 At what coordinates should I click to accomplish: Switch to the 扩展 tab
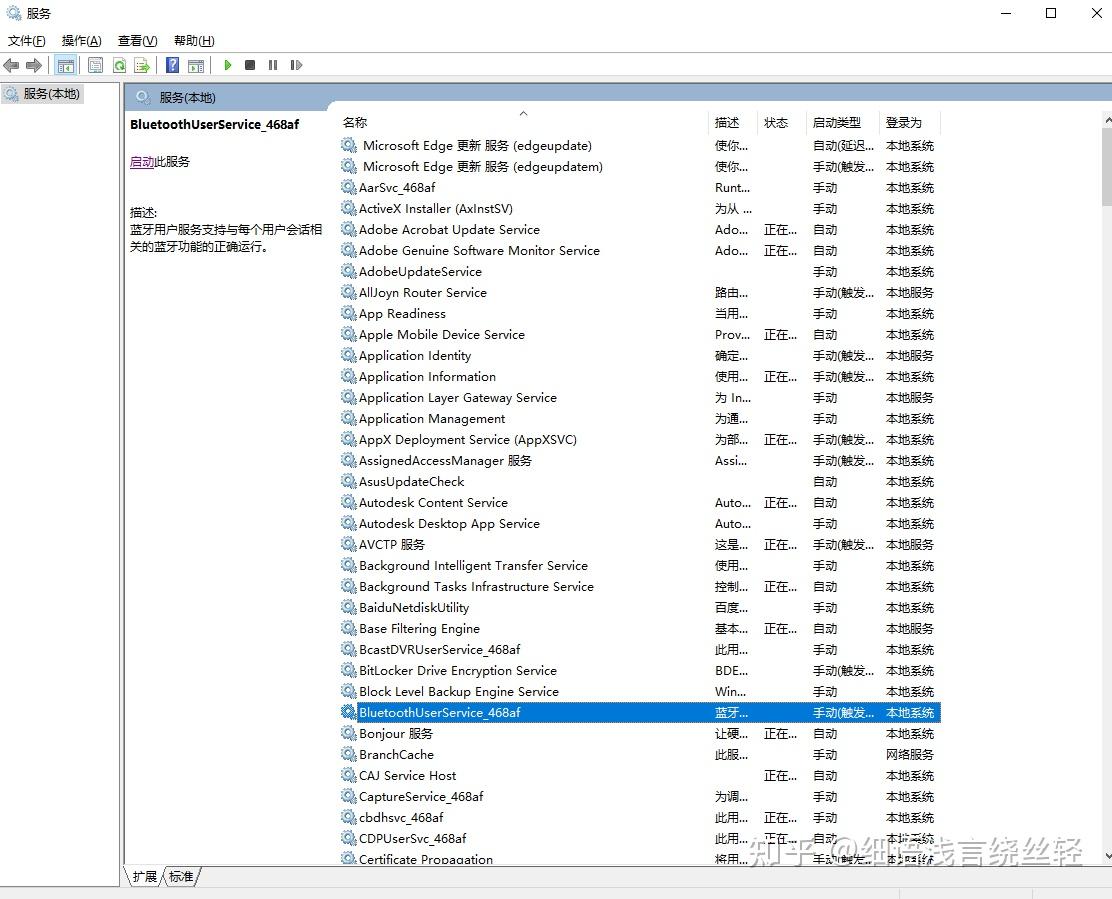click(x=145, y=876)
